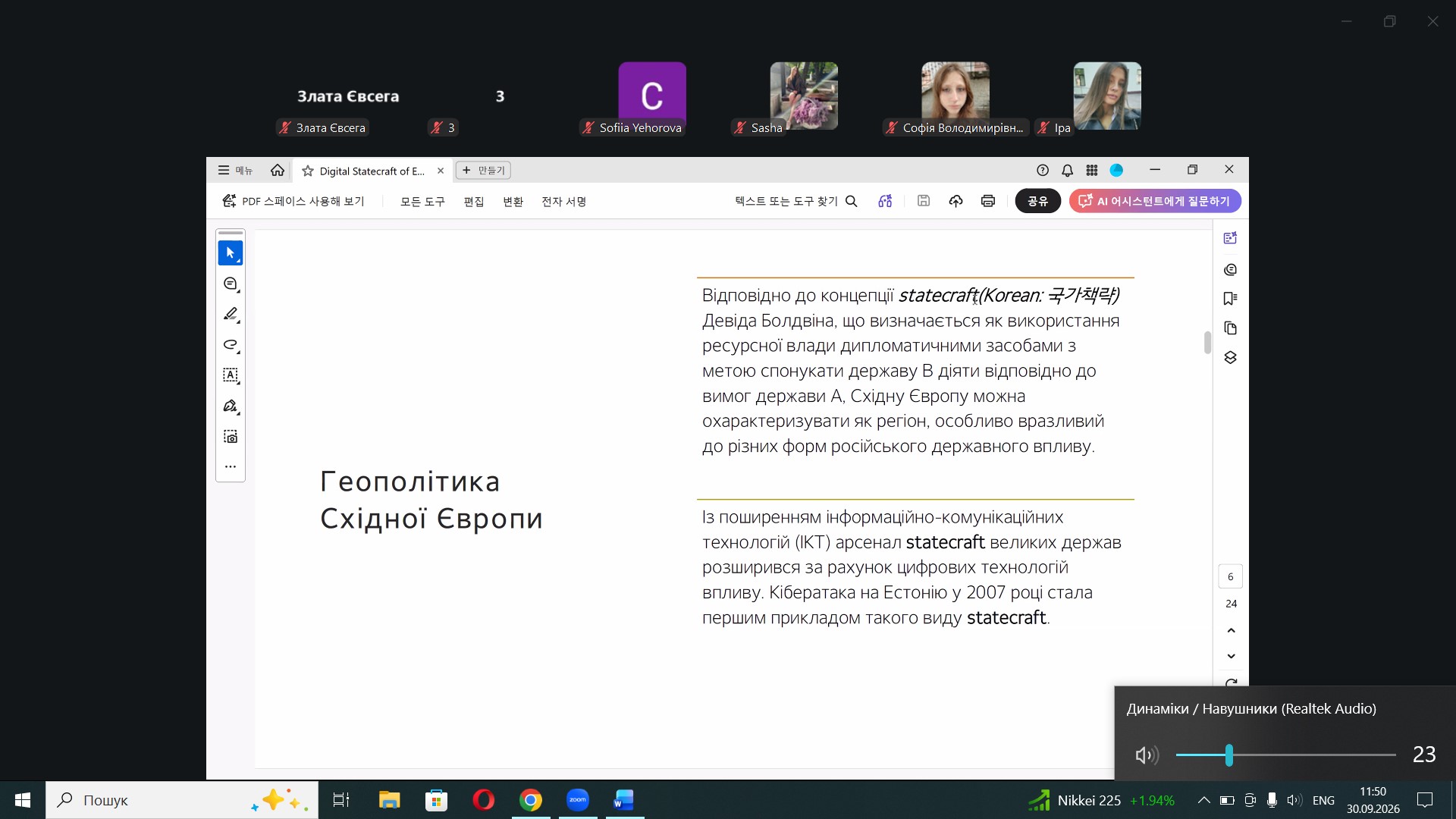
Task: Adjust the speaker volume slider handle
Action: (x=1228, y=755)
